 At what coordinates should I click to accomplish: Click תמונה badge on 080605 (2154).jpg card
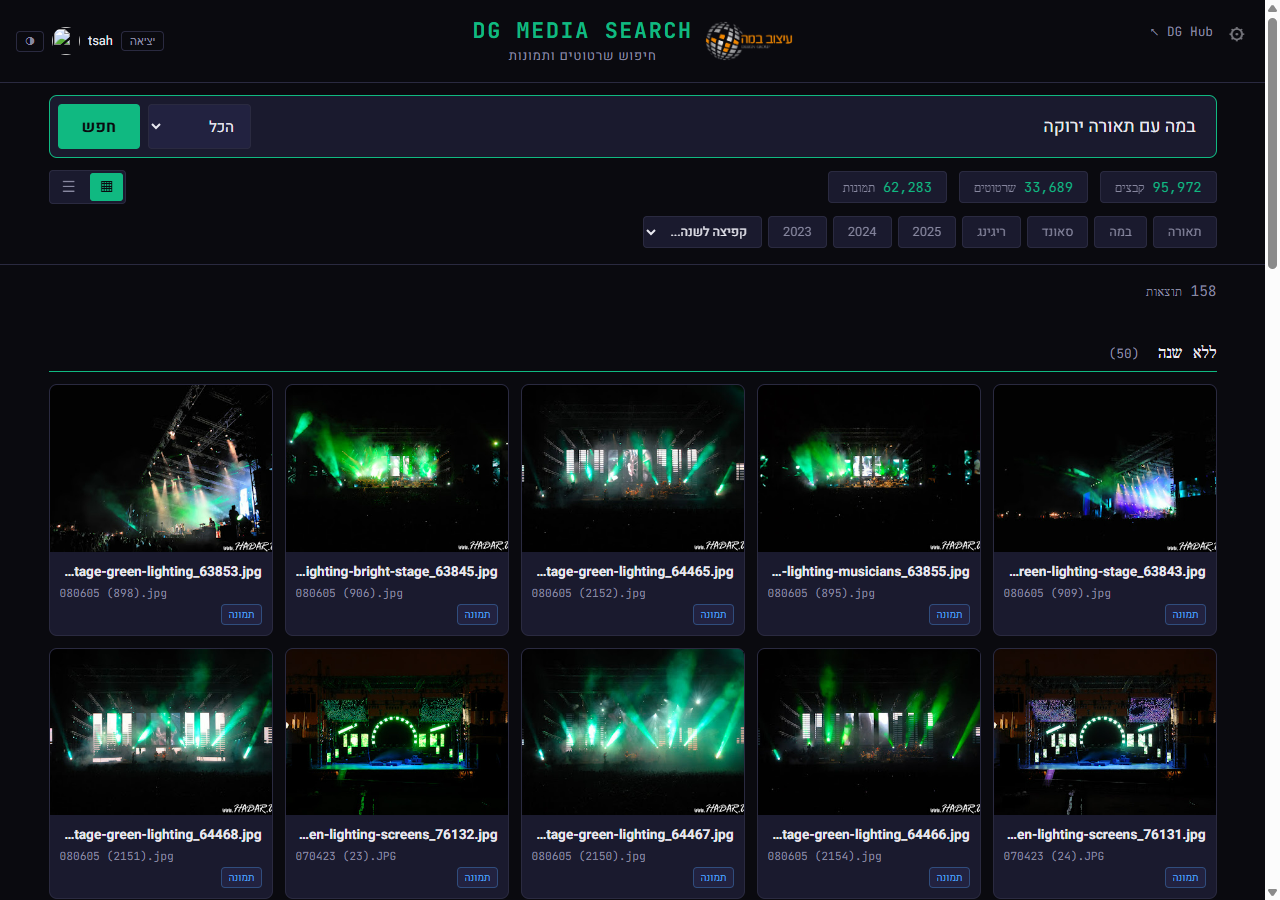pos(949,877)
